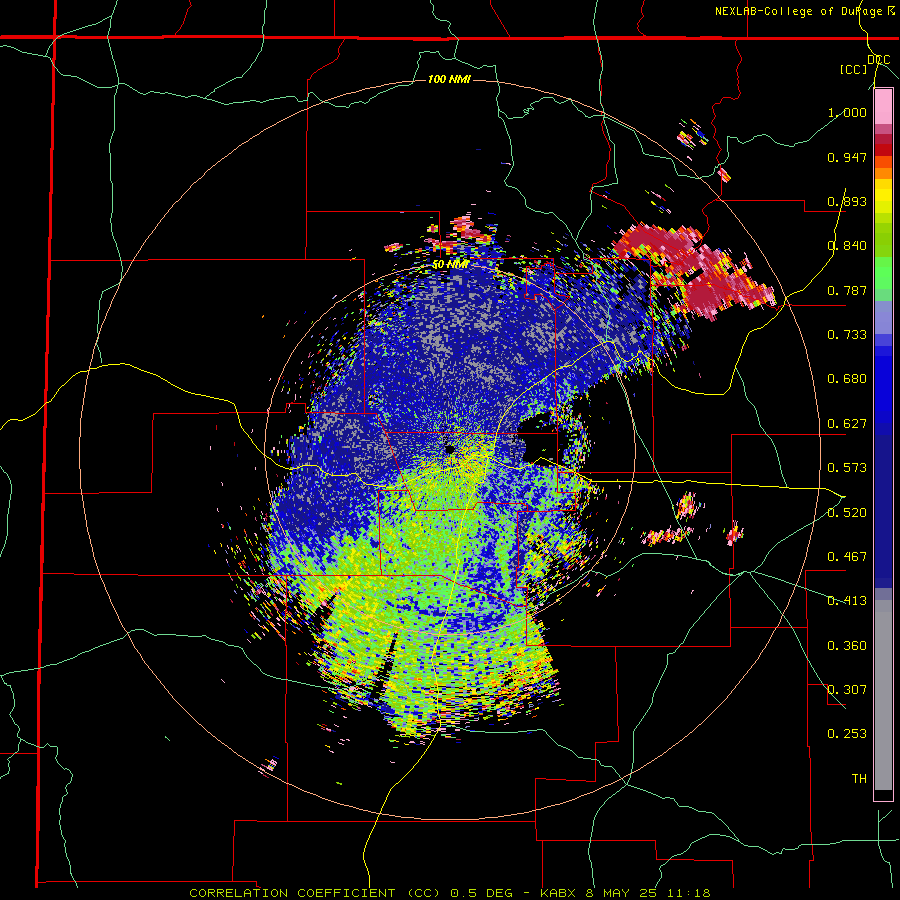Select the 0.840 scale value
The width and height of the screenshot is (900, 900).
pyautogui.click(x=847, y=246)
